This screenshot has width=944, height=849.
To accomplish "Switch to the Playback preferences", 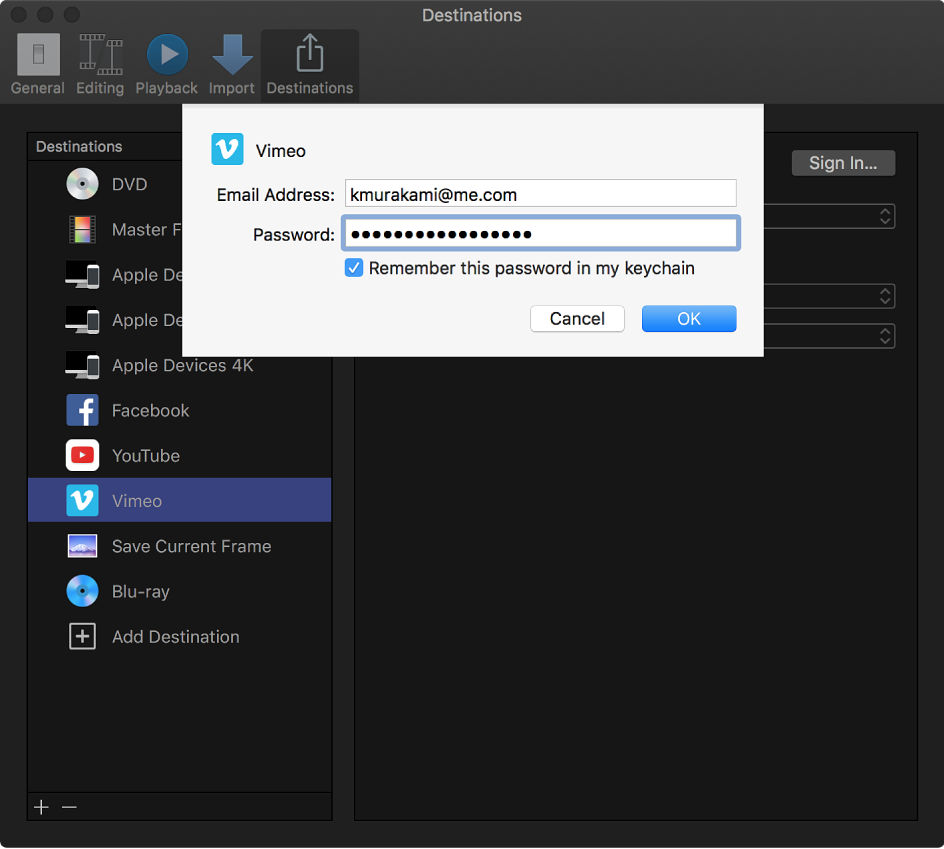I will click(167, 64).
